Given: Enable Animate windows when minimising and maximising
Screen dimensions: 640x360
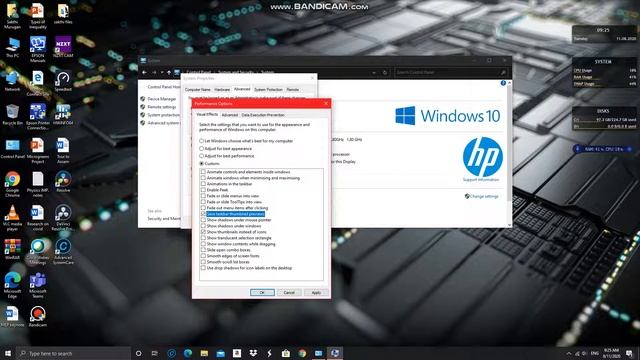Looking at the screenshot, I should 203,178.
